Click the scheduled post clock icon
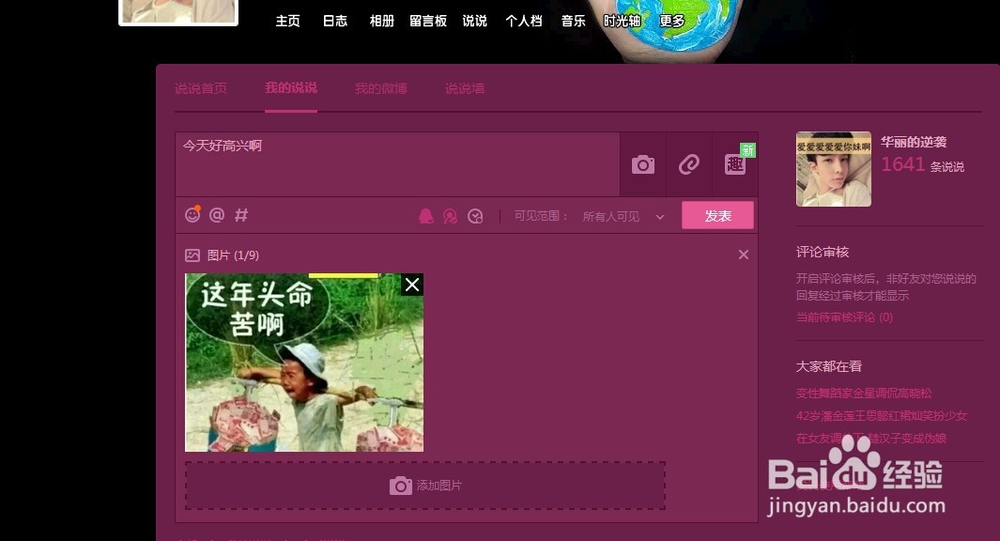 pyautogui.click(x=475, y=216)
